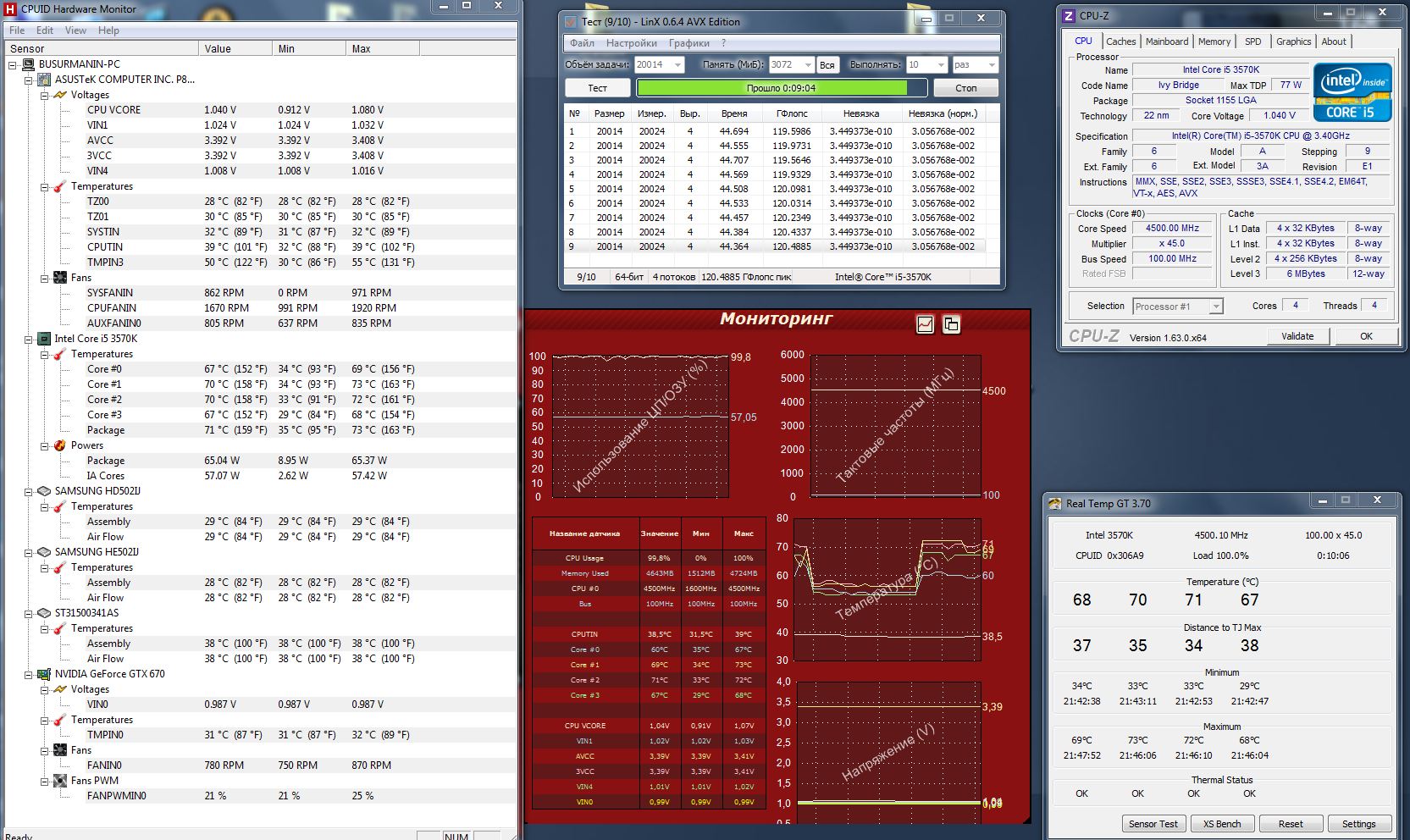Viewport: 1410px width, 840px height.
Task: Switch to the Memory tab in CPU-Z
Action: 1214,41
